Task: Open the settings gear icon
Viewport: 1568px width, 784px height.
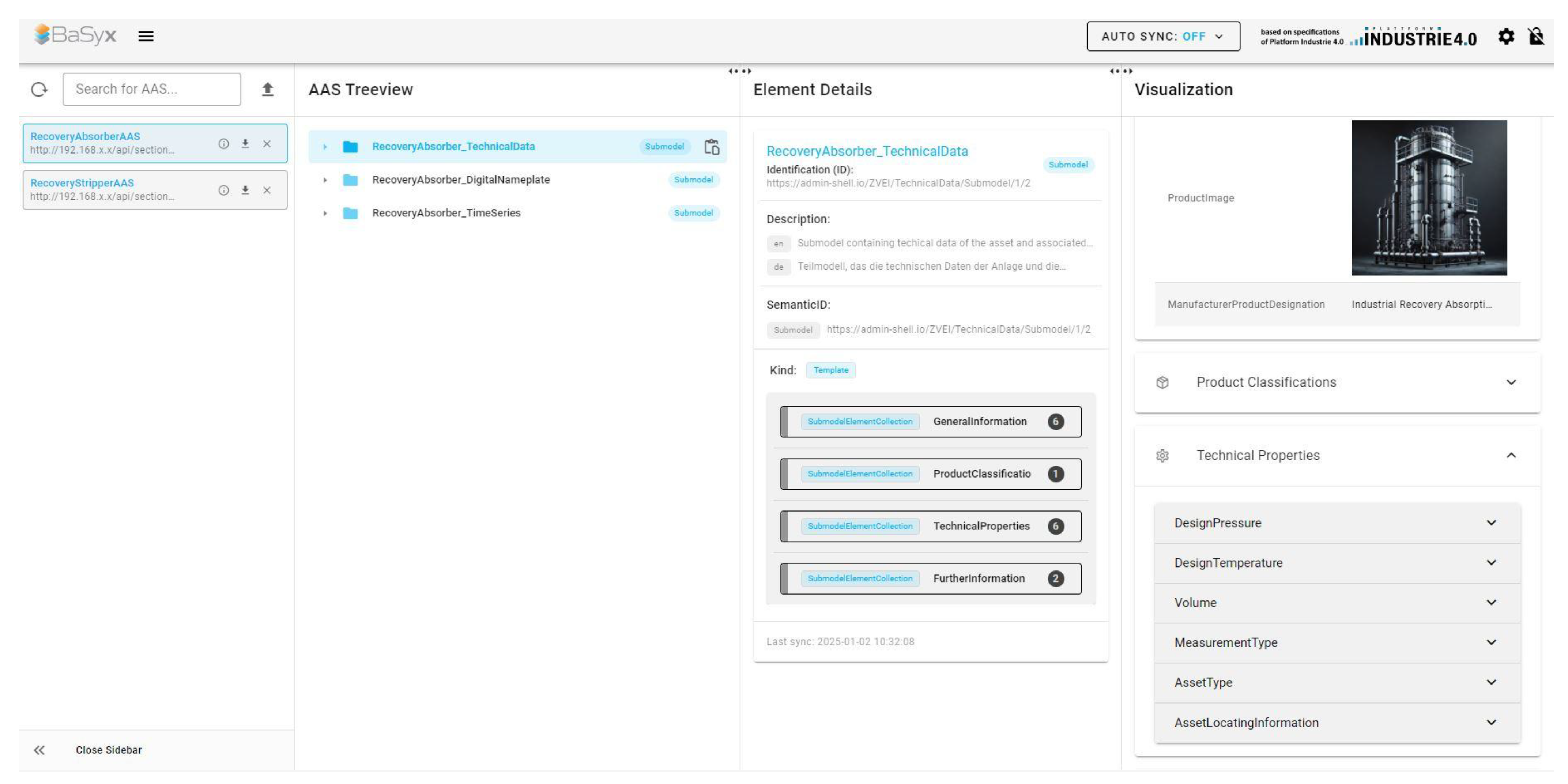Action: pos(1505,37)
